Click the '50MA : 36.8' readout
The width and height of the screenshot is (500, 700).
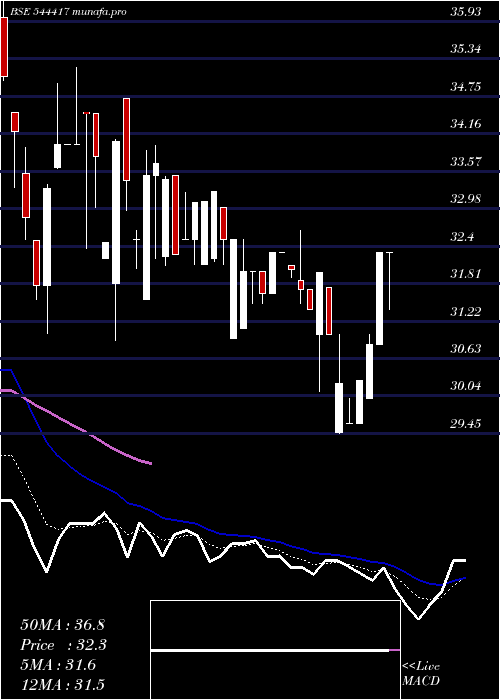click(62, 625)
